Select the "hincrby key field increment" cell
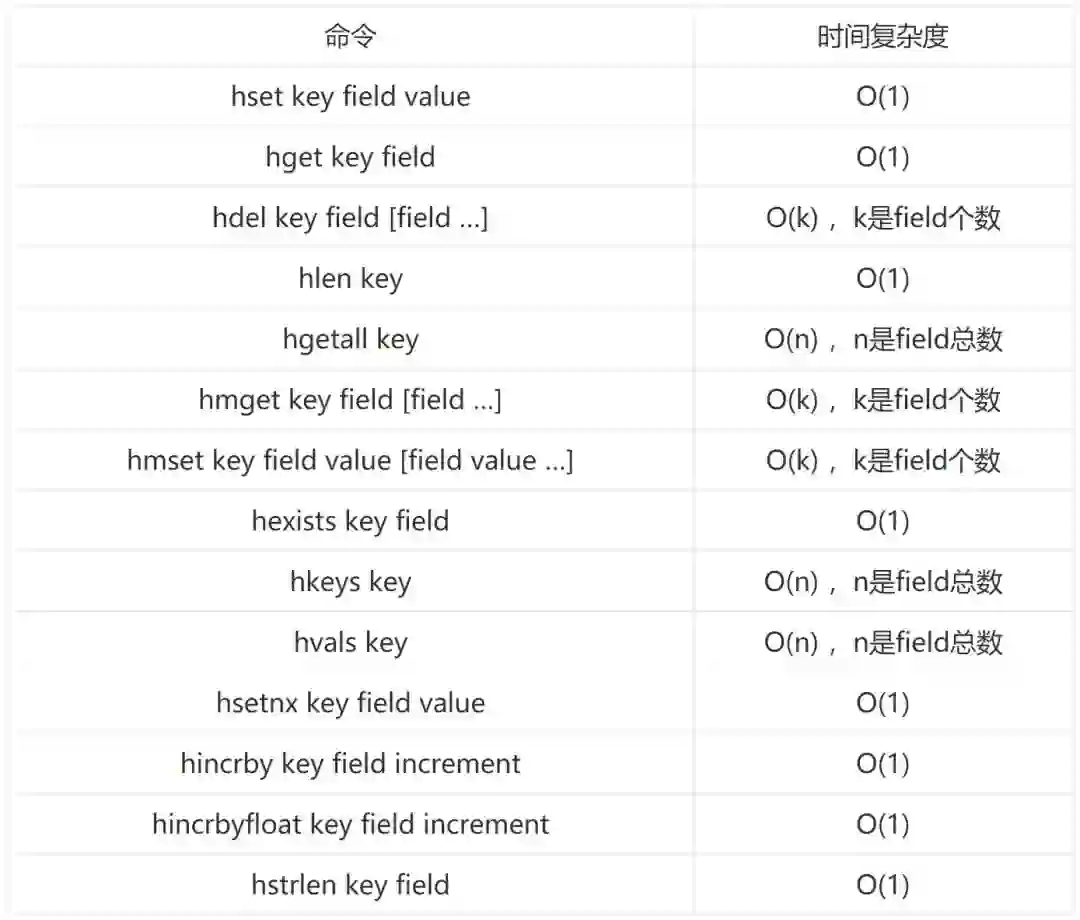 (350, 764)
